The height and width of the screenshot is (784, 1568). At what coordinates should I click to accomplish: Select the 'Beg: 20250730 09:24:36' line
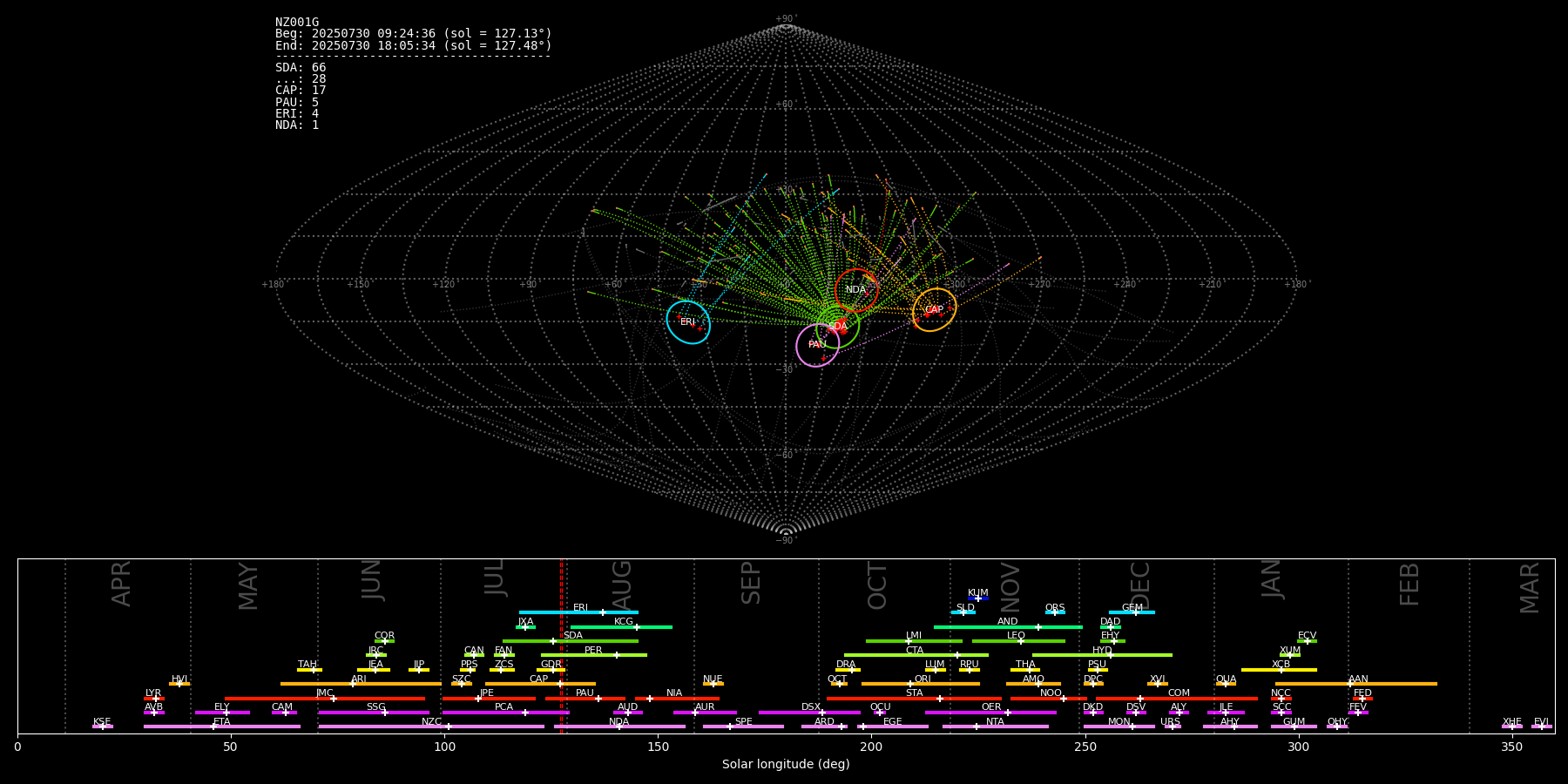click(x=414, y=34)
